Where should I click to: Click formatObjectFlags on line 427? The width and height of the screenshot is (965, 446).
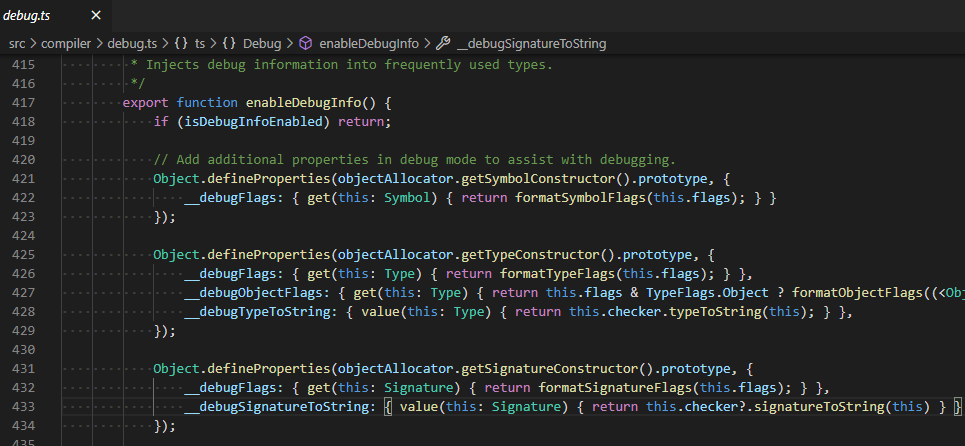tap(857, 293)
